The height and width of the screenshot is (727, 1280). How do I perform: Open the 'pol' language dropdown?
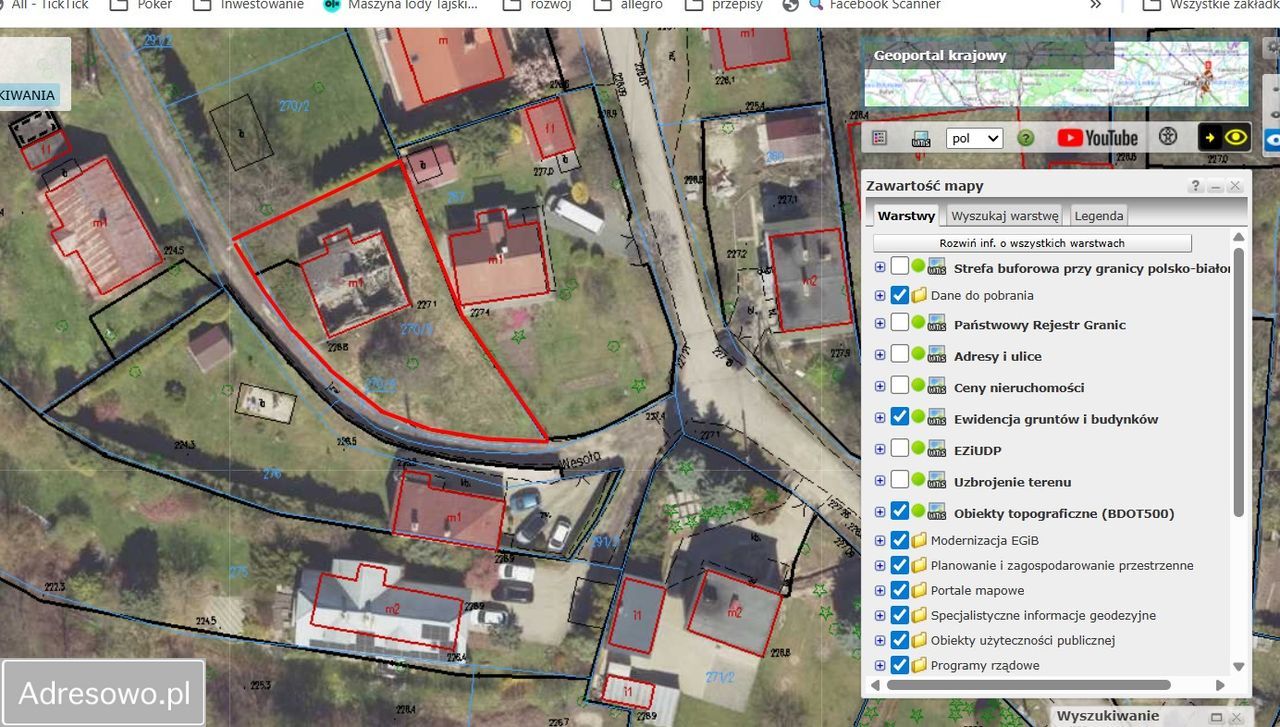click(974, 138)
